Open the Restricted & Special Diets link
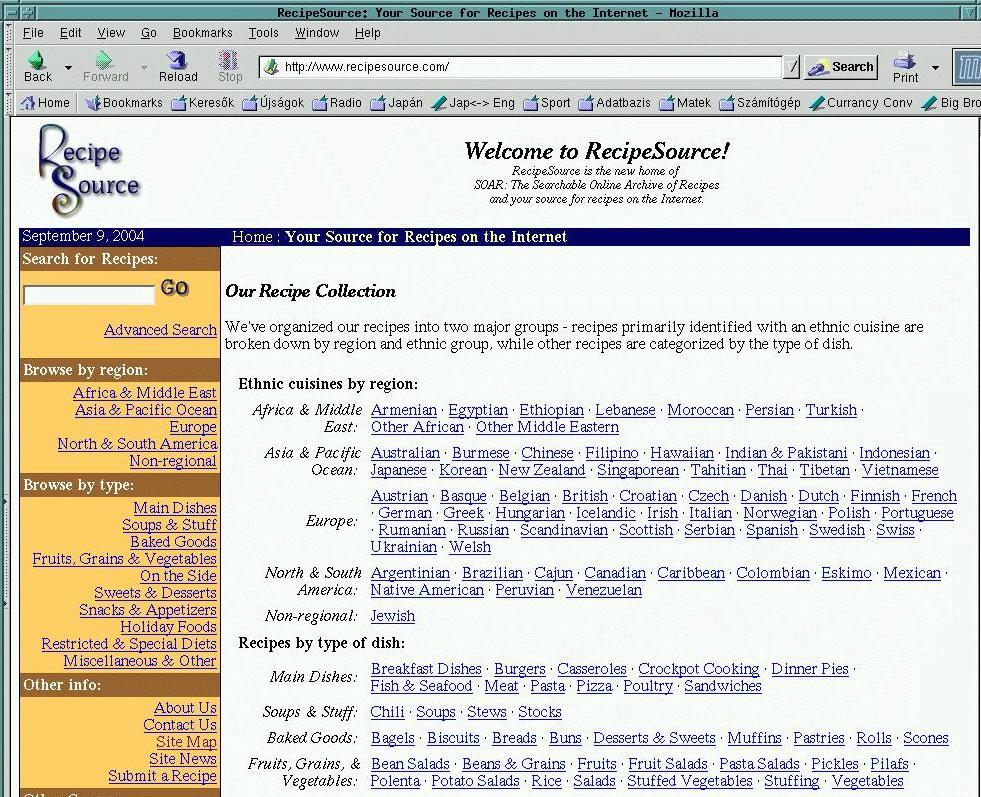 [129, 644]
